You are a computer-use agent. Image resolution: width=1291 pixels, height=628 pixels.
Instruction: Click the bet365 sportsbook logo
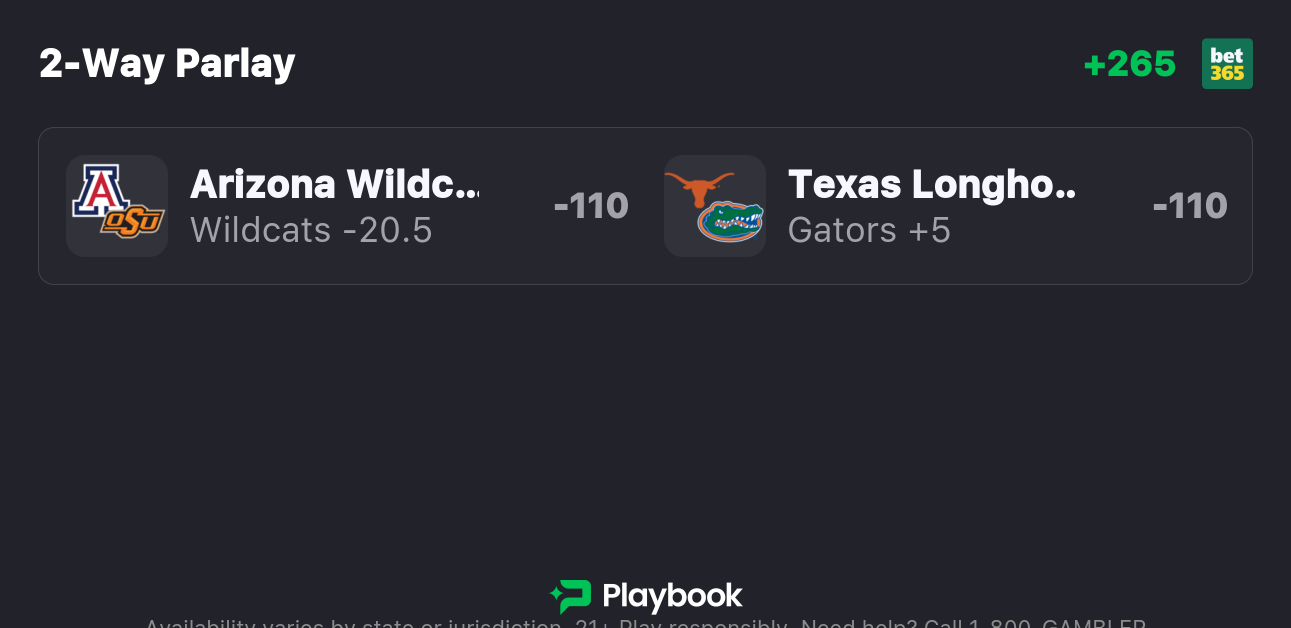(x=1227, y=64)
